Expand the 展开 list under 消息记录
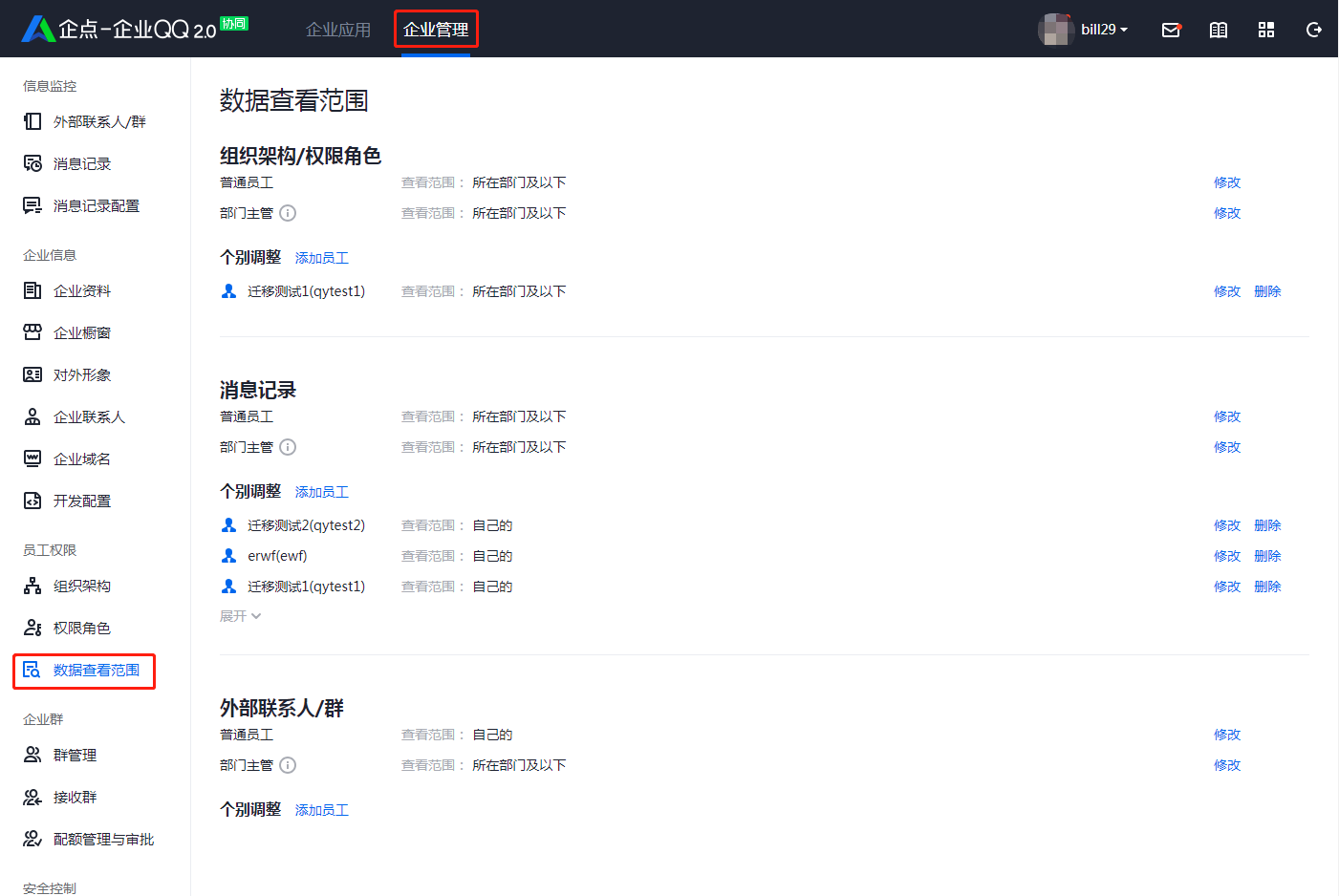Screen dimensions: 1339x896 pos(240,616)
